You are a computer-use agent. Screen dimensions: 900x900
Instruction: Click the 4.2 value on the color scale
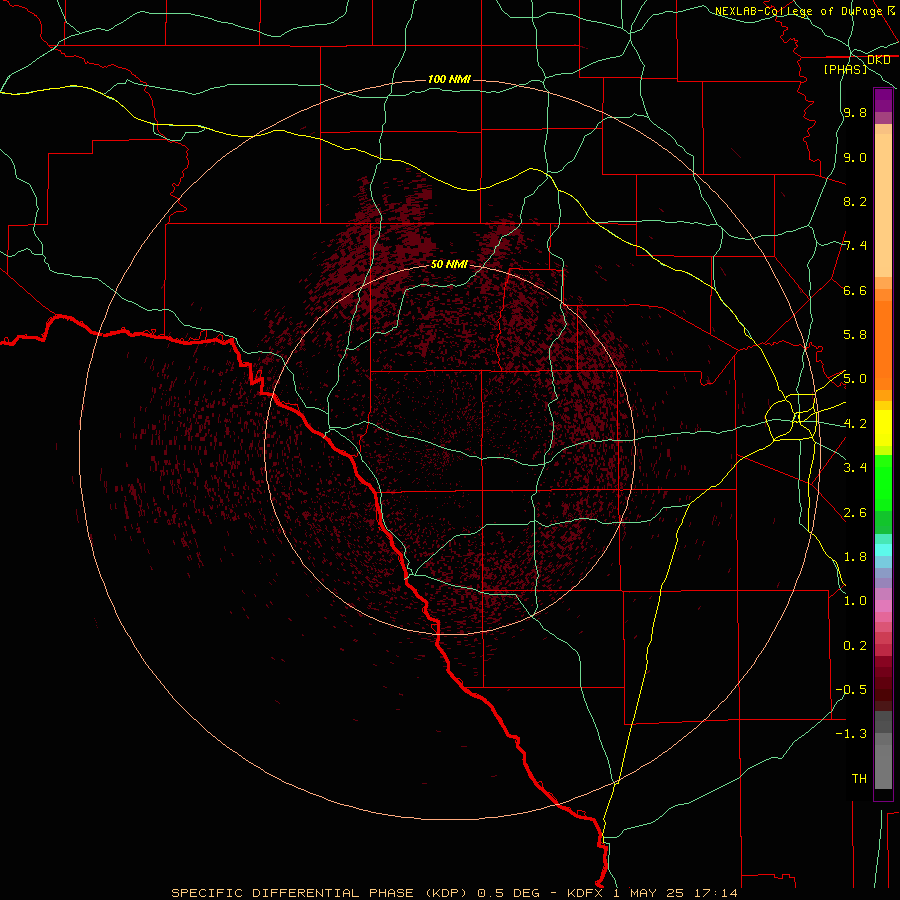(855, 424)
